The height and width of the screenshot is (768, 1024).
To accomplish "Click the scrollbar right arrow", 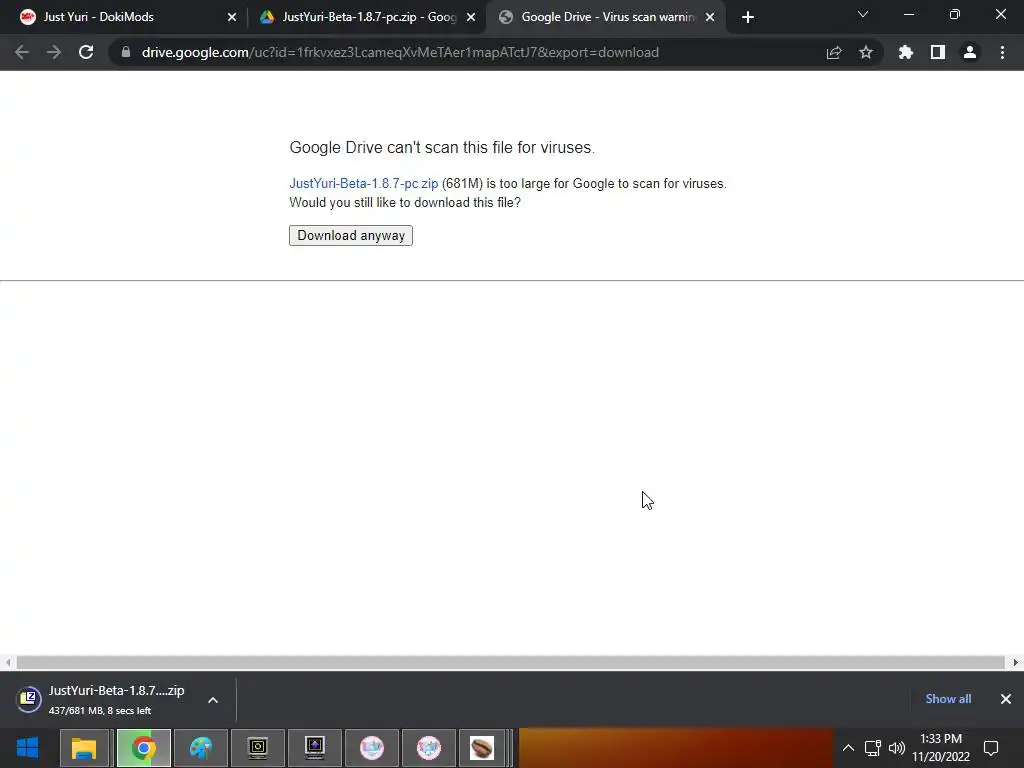I will [1016, 662].
